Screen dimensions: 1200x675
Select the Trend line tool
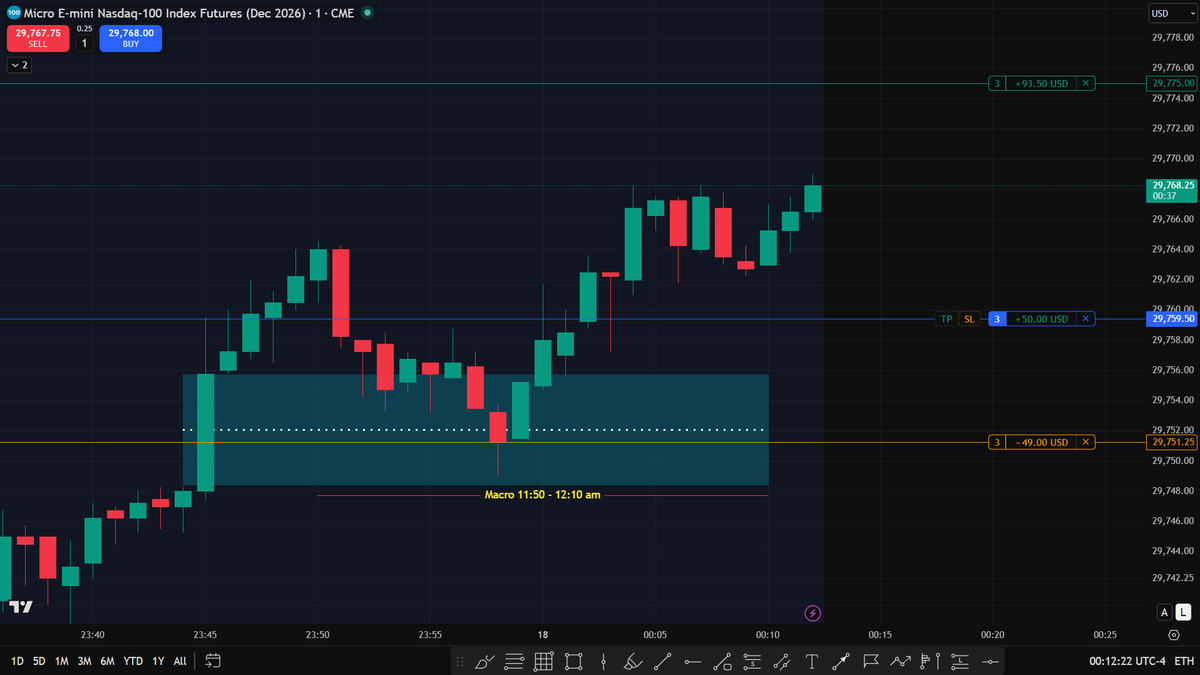pos(662,661)
